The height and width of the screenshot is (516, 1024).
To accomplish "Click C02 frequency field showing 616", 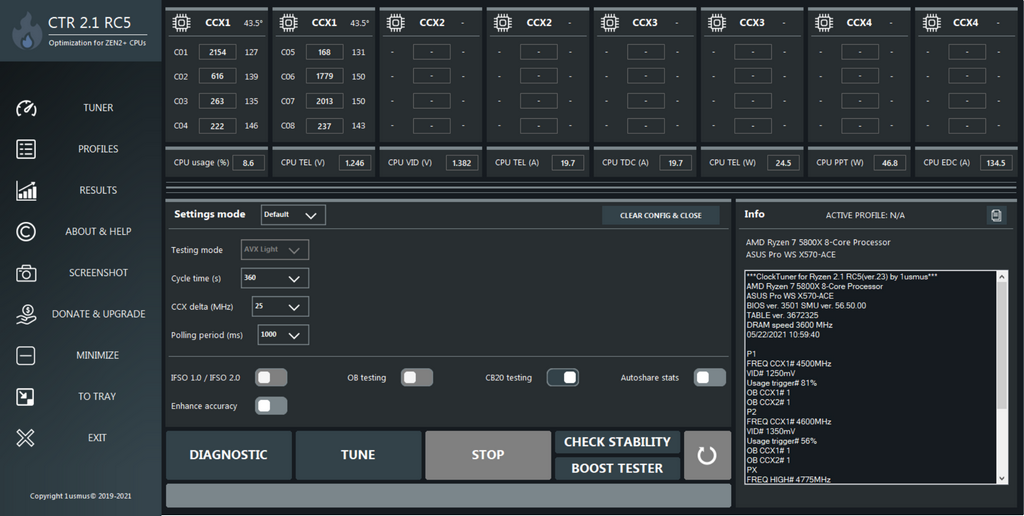I will [217, 76].
